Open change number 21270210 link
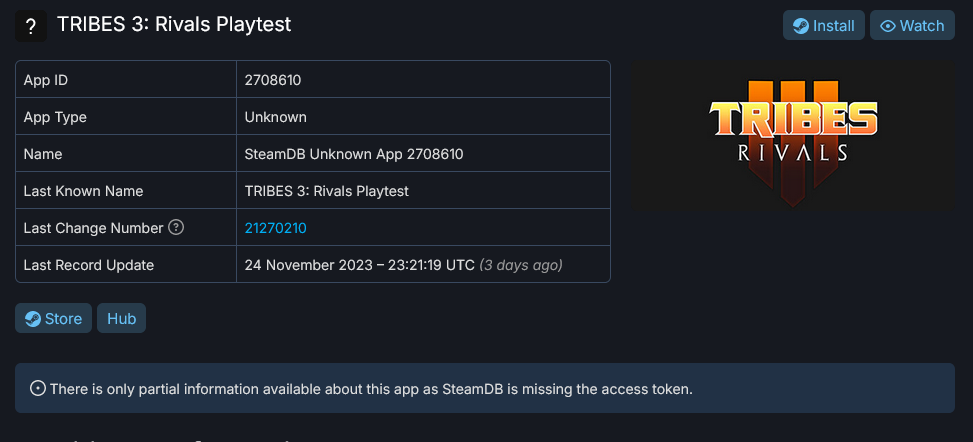This screenshot has width=973, height=442. pyautogui.click(x=275, y=228)
